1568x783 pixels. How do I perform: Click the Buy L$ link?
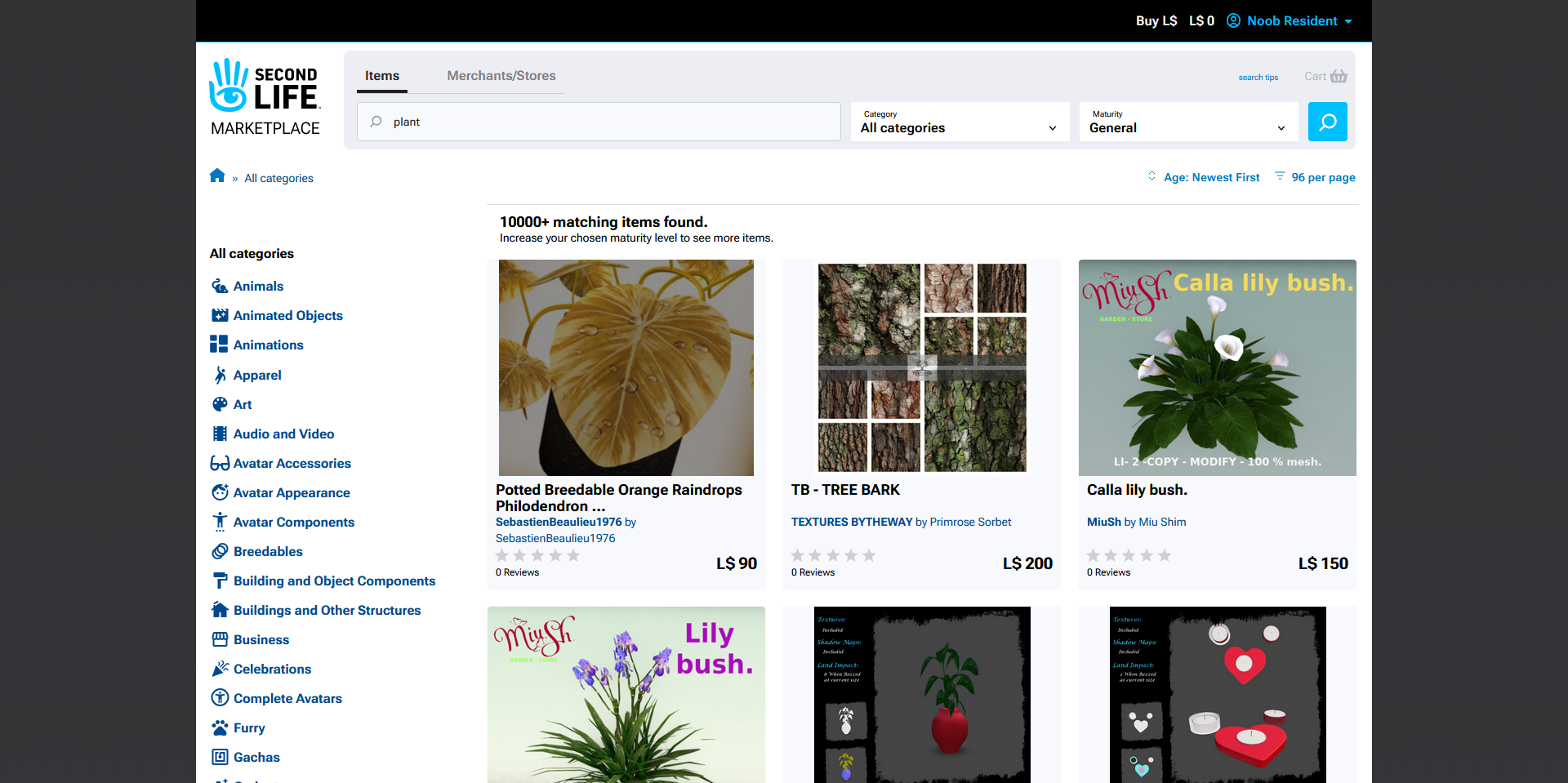(1156, 20)
